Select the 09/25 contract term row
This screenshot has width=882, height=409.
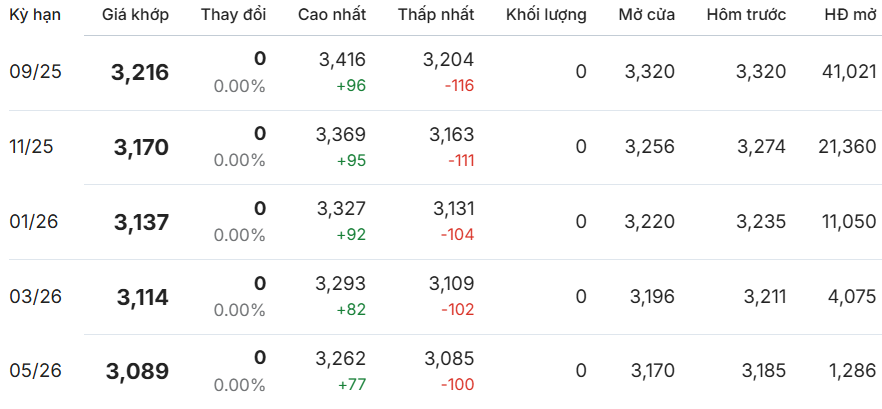441,73
